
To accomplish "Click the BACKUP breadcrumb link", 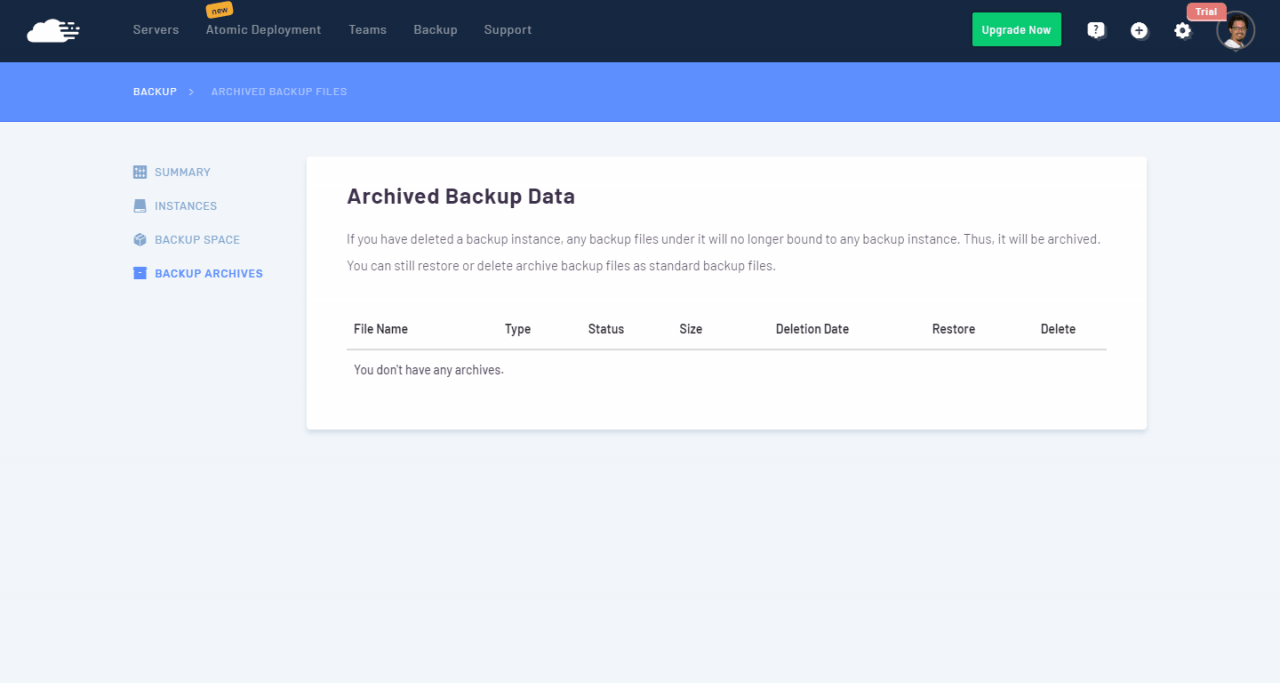I will click(155, 92).
